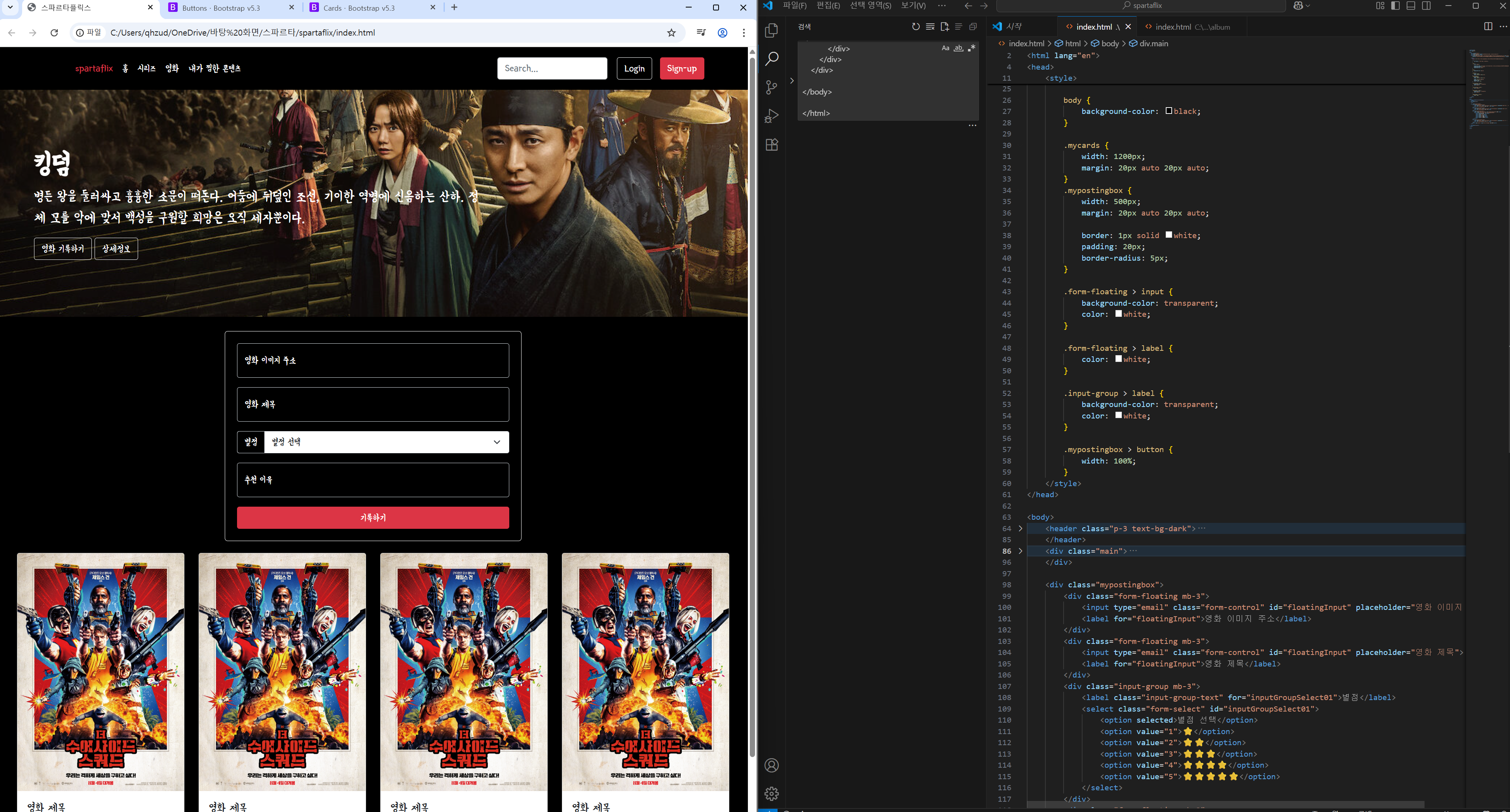The width and height of the screenshot is (1510, 812).
Task: Toggle Use Regular Expression in search box
Action: pyautogui.click(x=972, y=48)
